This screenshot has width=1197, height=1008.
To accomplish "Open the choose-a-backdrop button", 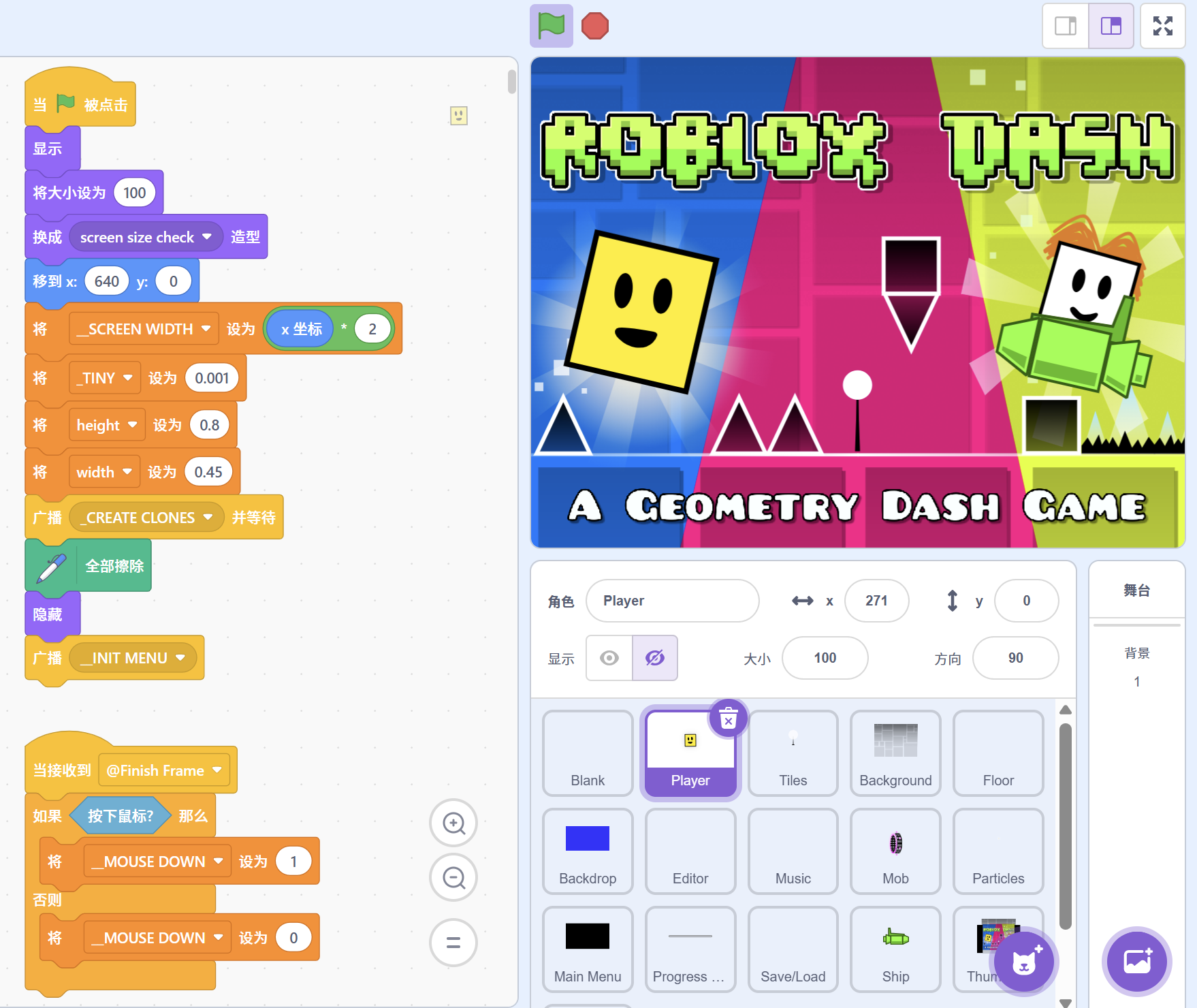I will coord(1137,962).
